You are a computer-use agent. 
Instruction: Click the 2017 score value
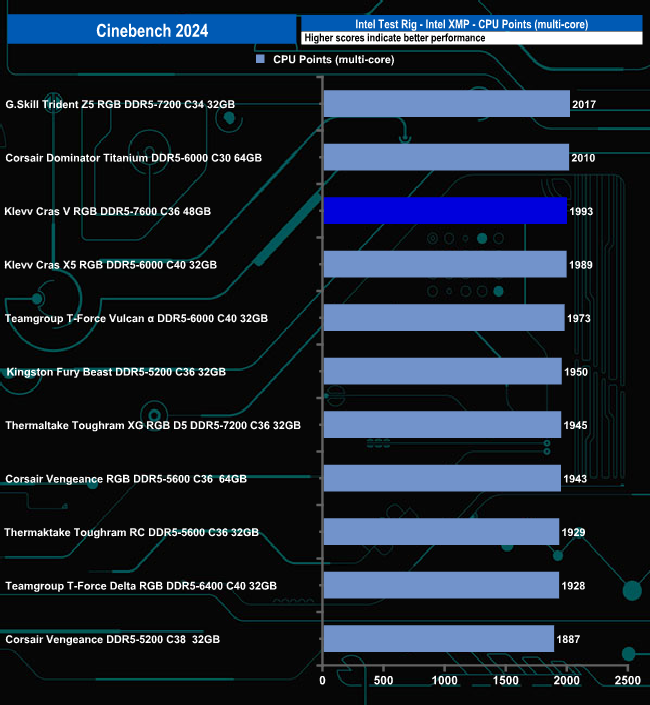584,104
